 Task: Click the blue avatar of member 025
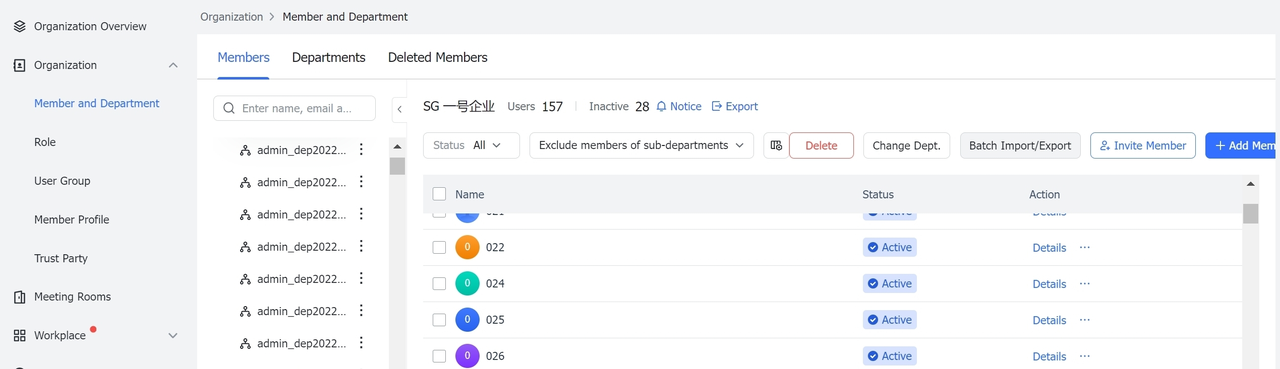click(x=467, y=320)
